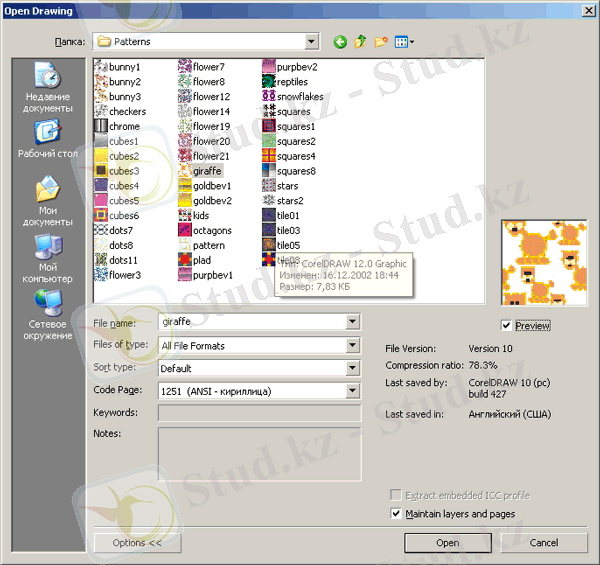Click in the Keywords field
The height and width of the screenshot is (565, 600).
pos(259,413)
